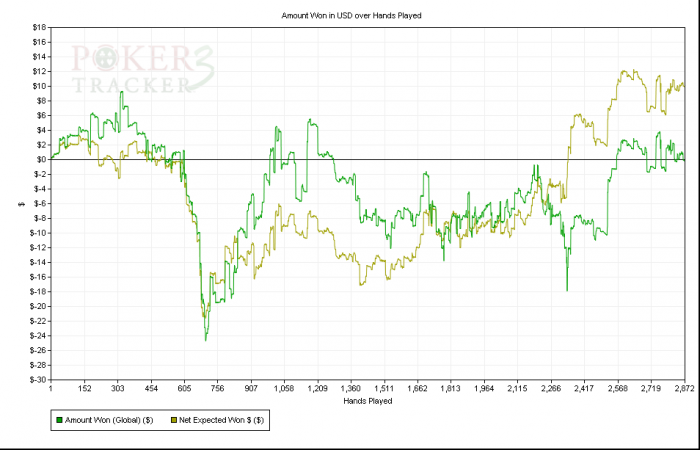Click the y-axis label '$-20'
This screenshot has height=450, width=700.
[x=38, y=306]
